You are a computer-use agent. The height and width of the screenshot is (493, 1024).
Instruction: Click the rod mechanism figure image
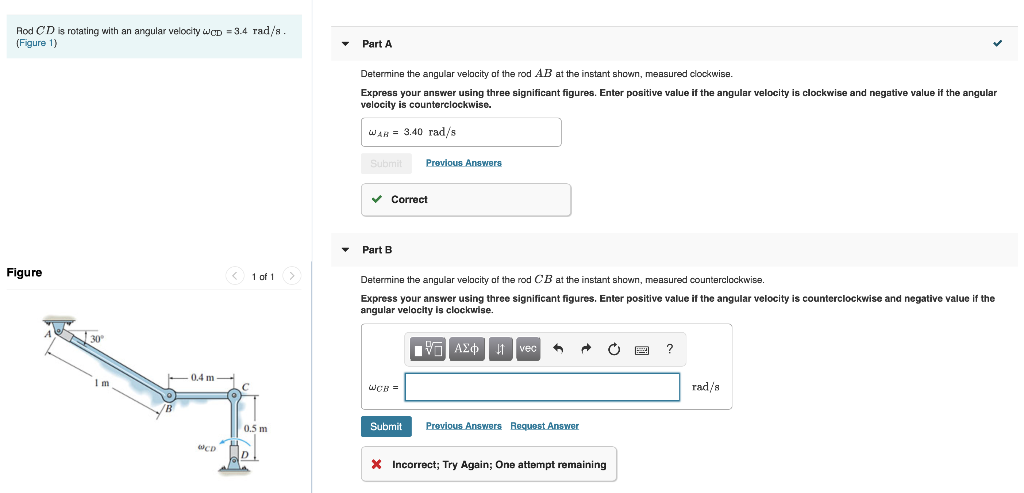click(x=157, y=390)
